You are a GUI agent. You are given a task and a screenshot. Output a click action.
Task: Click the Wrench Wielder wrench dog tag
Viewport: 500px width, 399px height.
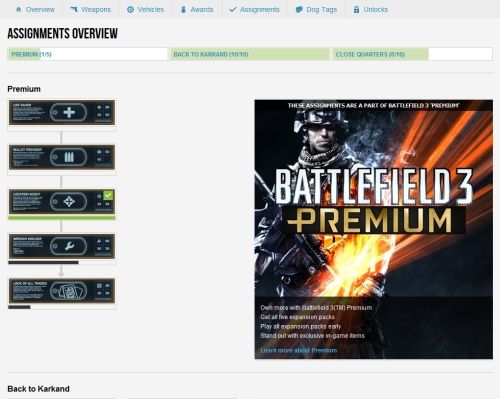coord(69,246)
